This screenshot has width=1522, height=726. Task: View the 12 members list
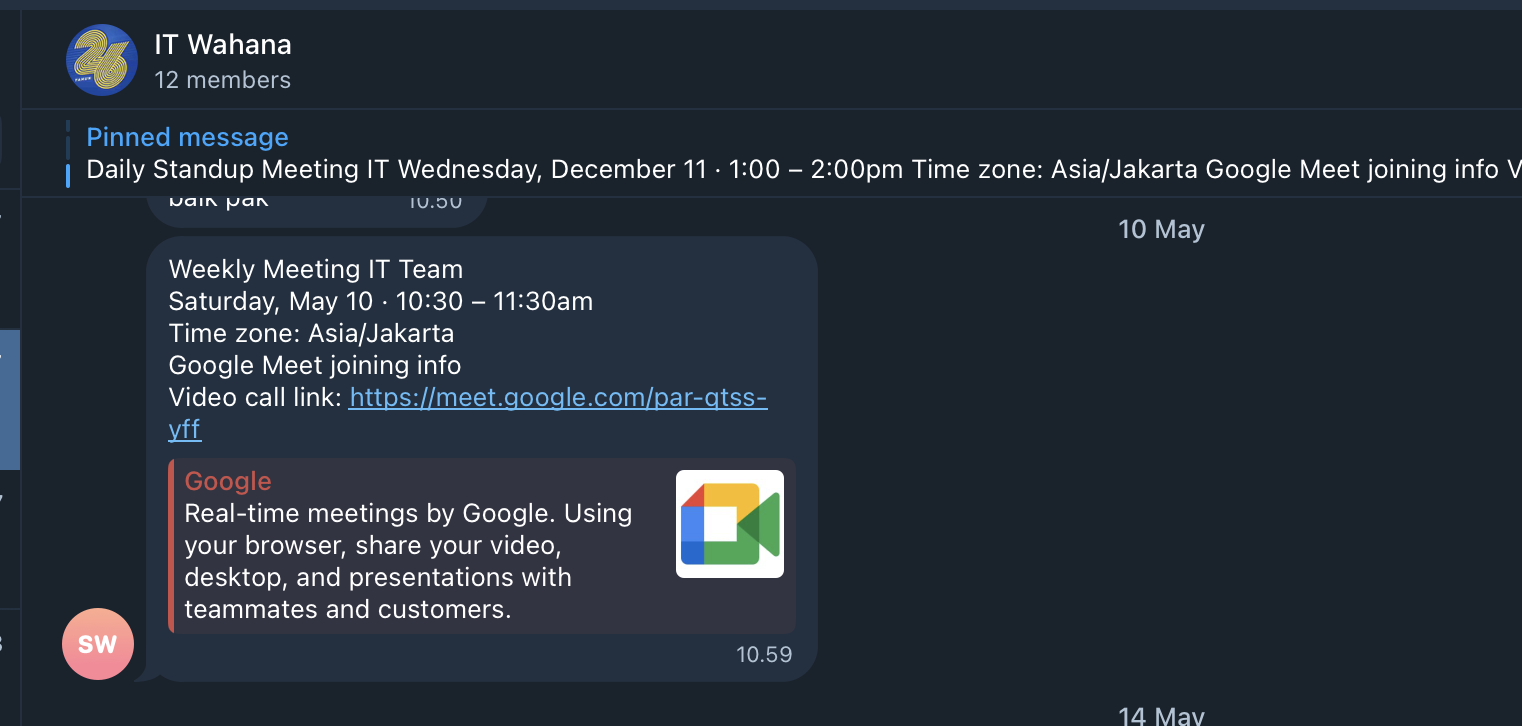223,80
